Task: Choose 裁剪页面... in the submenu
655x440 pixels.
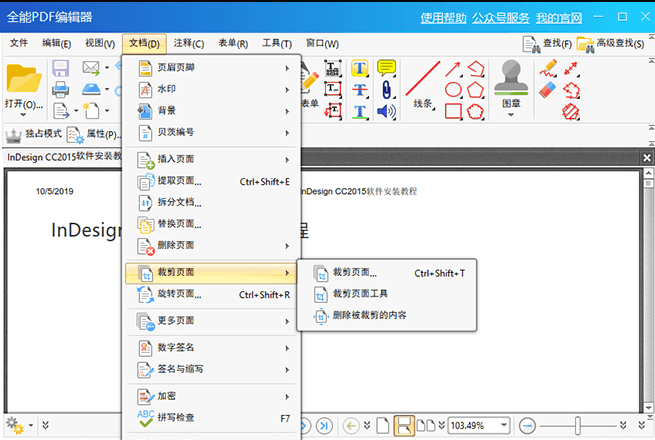Action: [387, 273]
